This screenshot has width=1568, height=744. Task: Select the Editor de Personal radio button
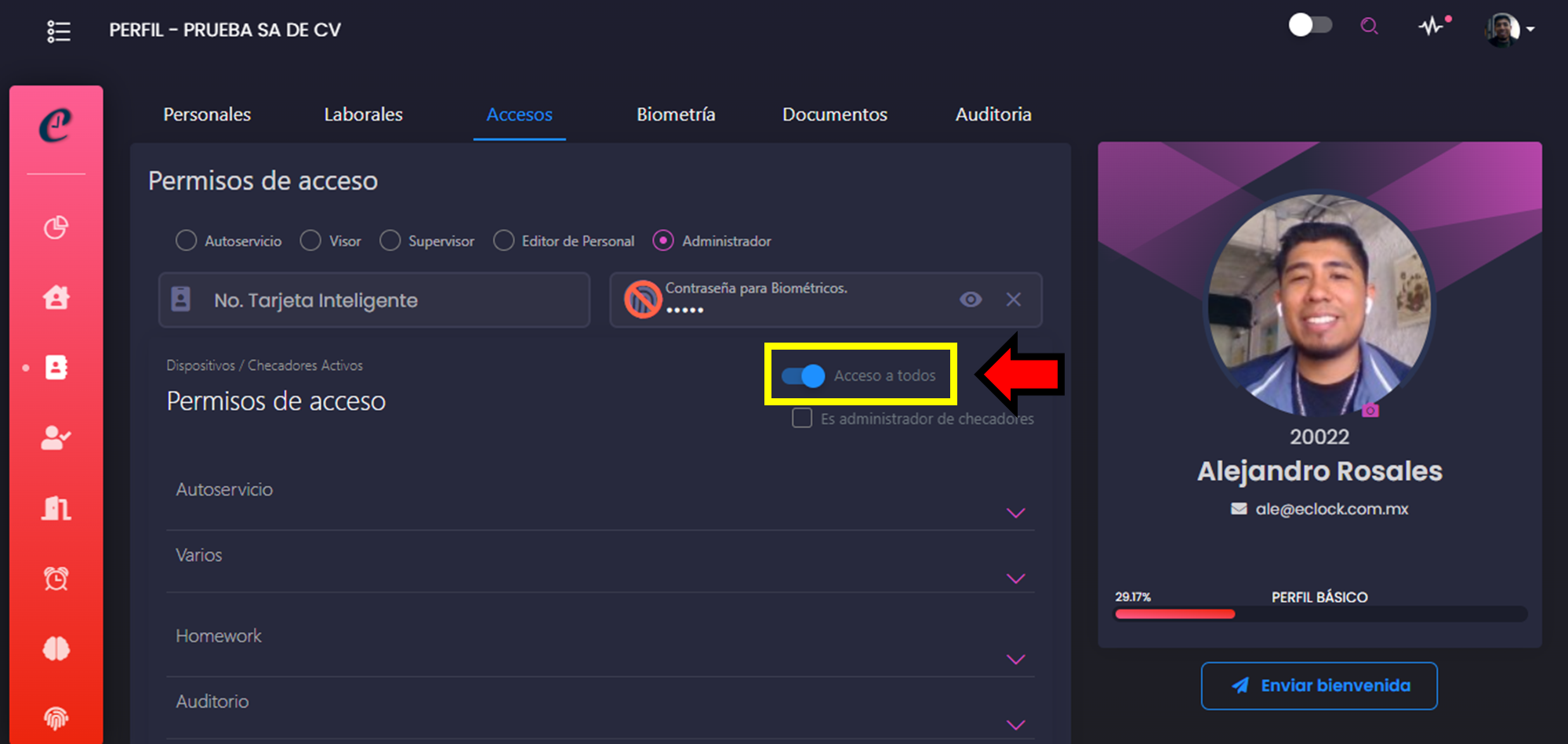pyautogui.click(x=503, y=240)
